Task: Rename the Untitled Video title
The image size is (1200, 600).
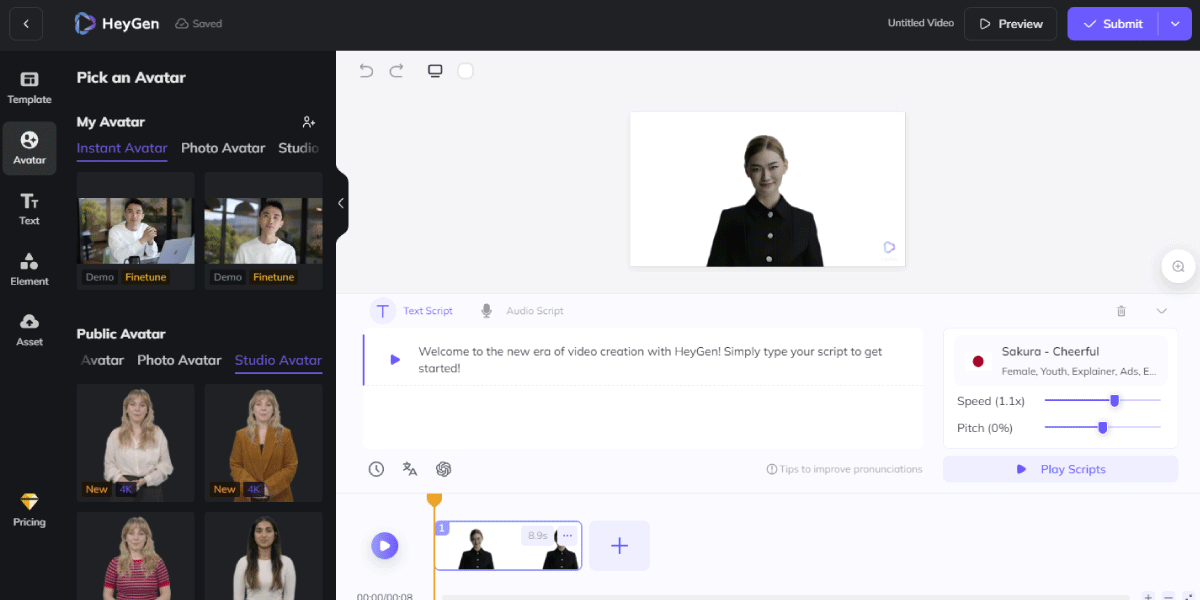Action: point(920,23)
